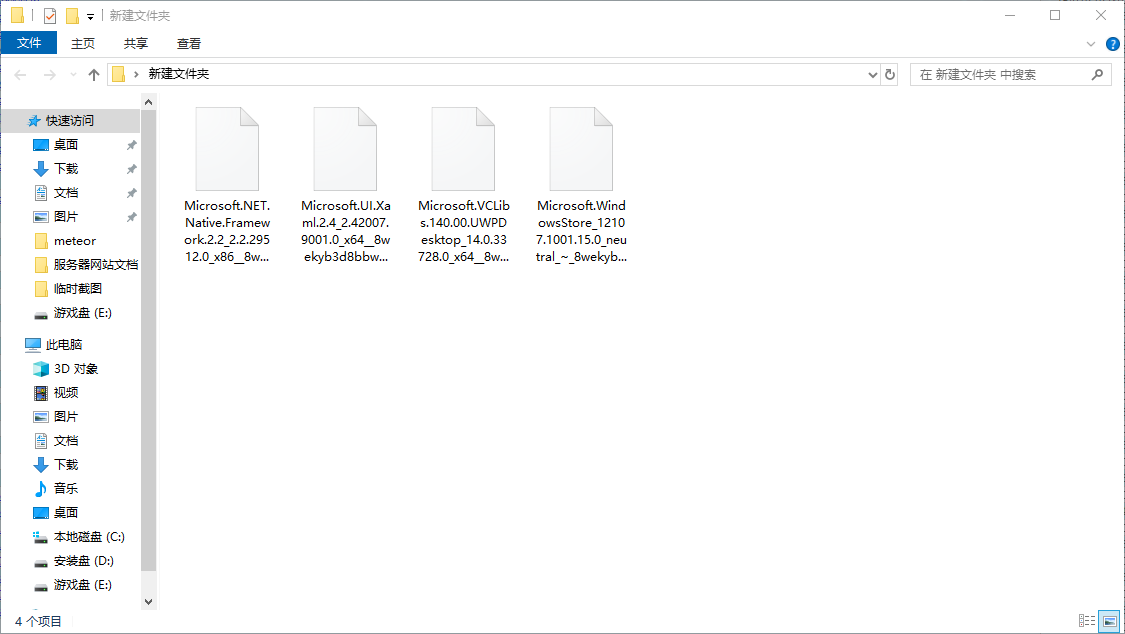The height and width of the screenshot is (634, 1125).
Task: Open the 临时截图 folder
Action: pos(77,288)
